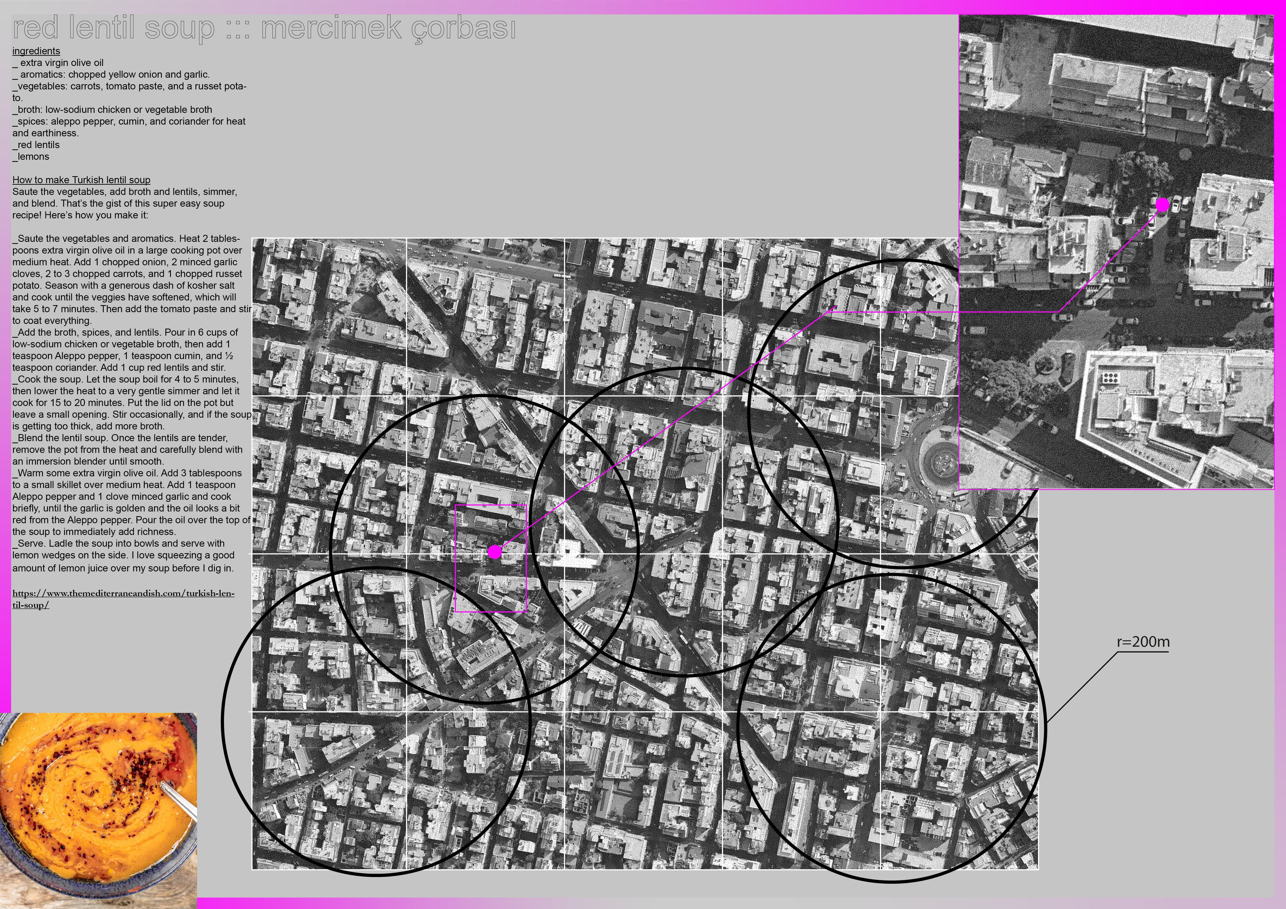Click the underlined "ingredients" heading

[x=36, y=51]
